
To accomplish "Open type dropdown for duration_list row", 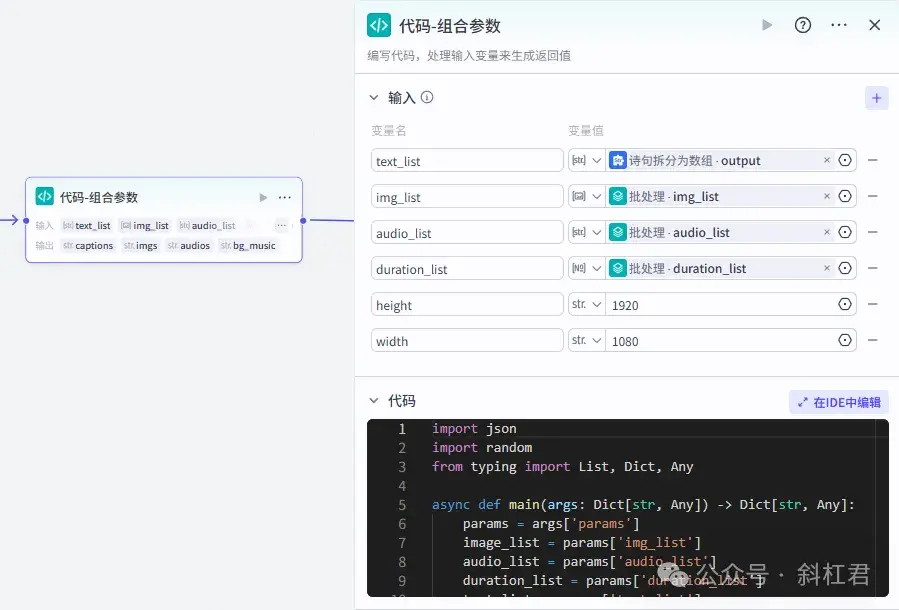I will pyautogui.click(x=587, y=268).
